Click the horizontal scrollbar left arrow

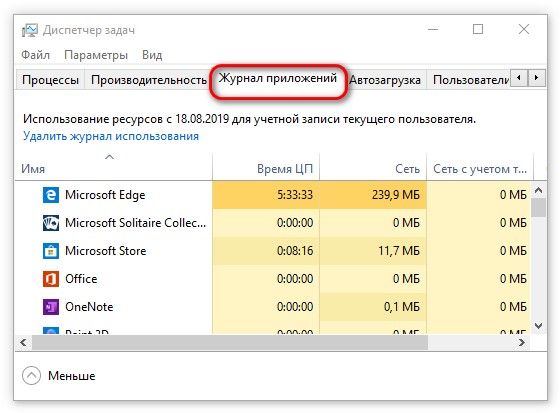24,343
